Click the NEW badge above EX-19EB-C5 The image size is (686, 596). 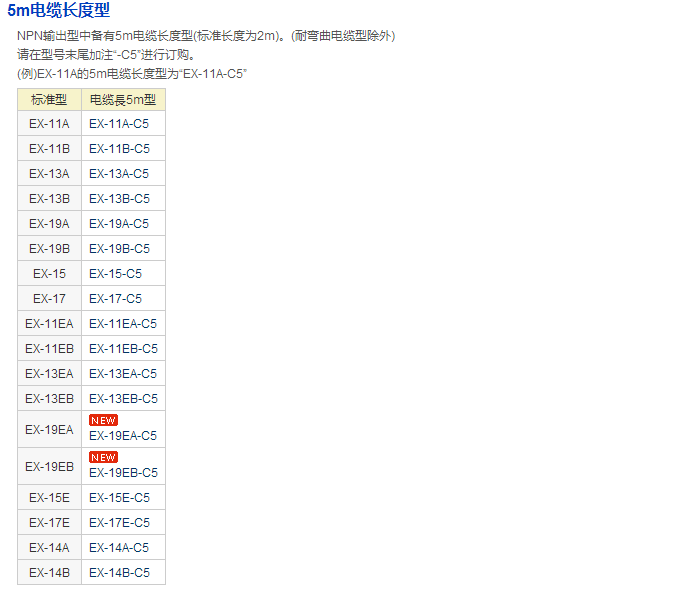[103, 457]
